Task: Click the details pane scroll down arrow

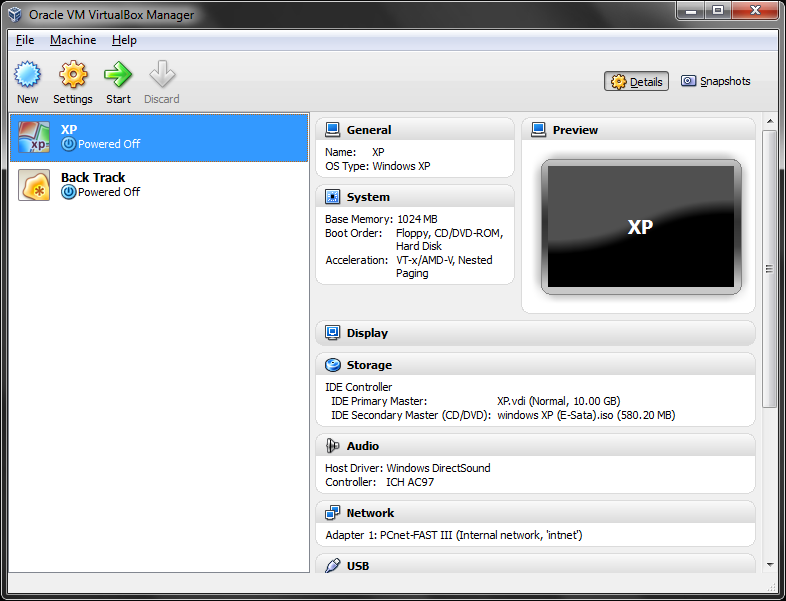Action: point(769,565)
